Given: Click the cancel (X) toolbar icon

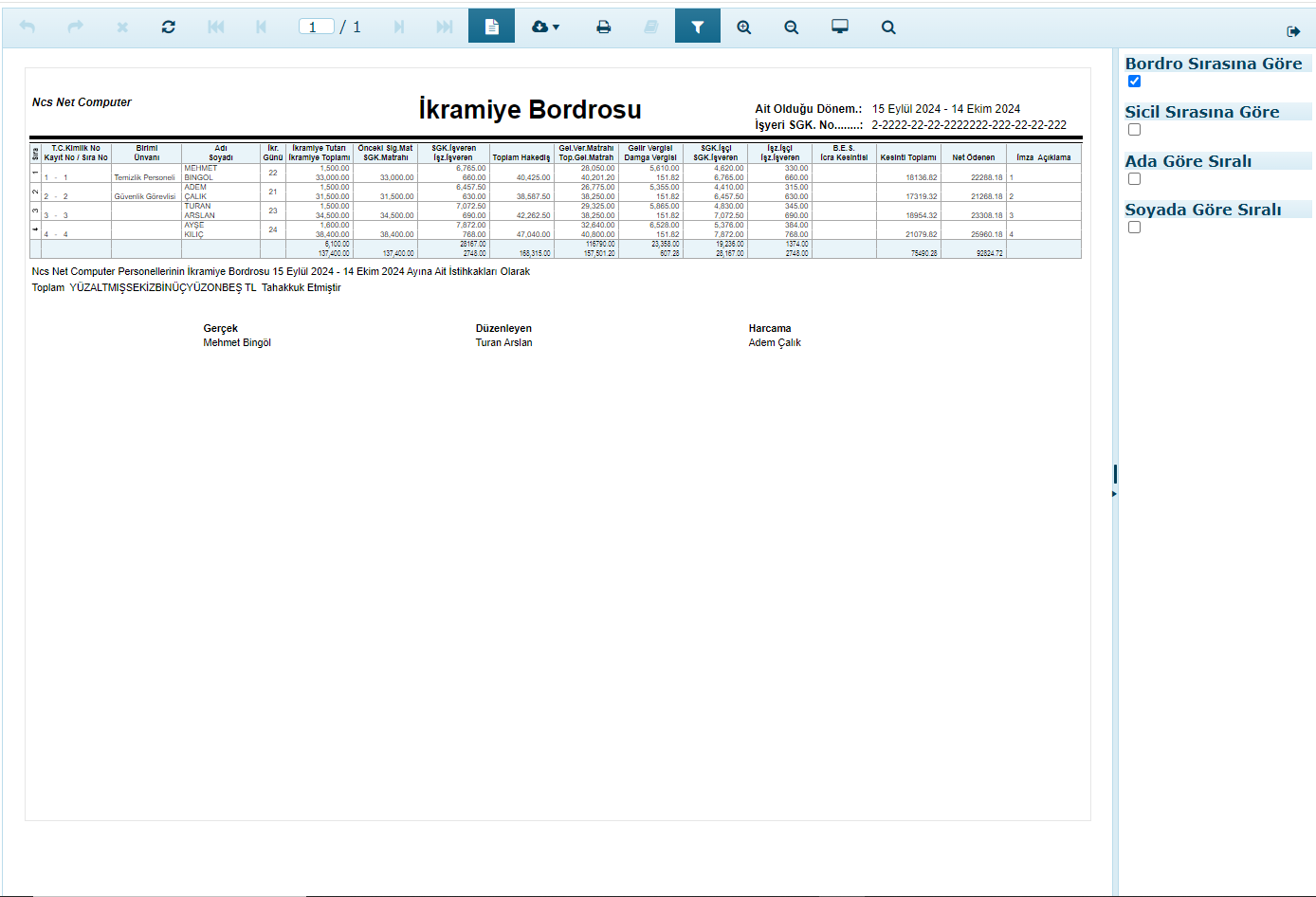Looking at the screenshot, I should click(122, 27).
